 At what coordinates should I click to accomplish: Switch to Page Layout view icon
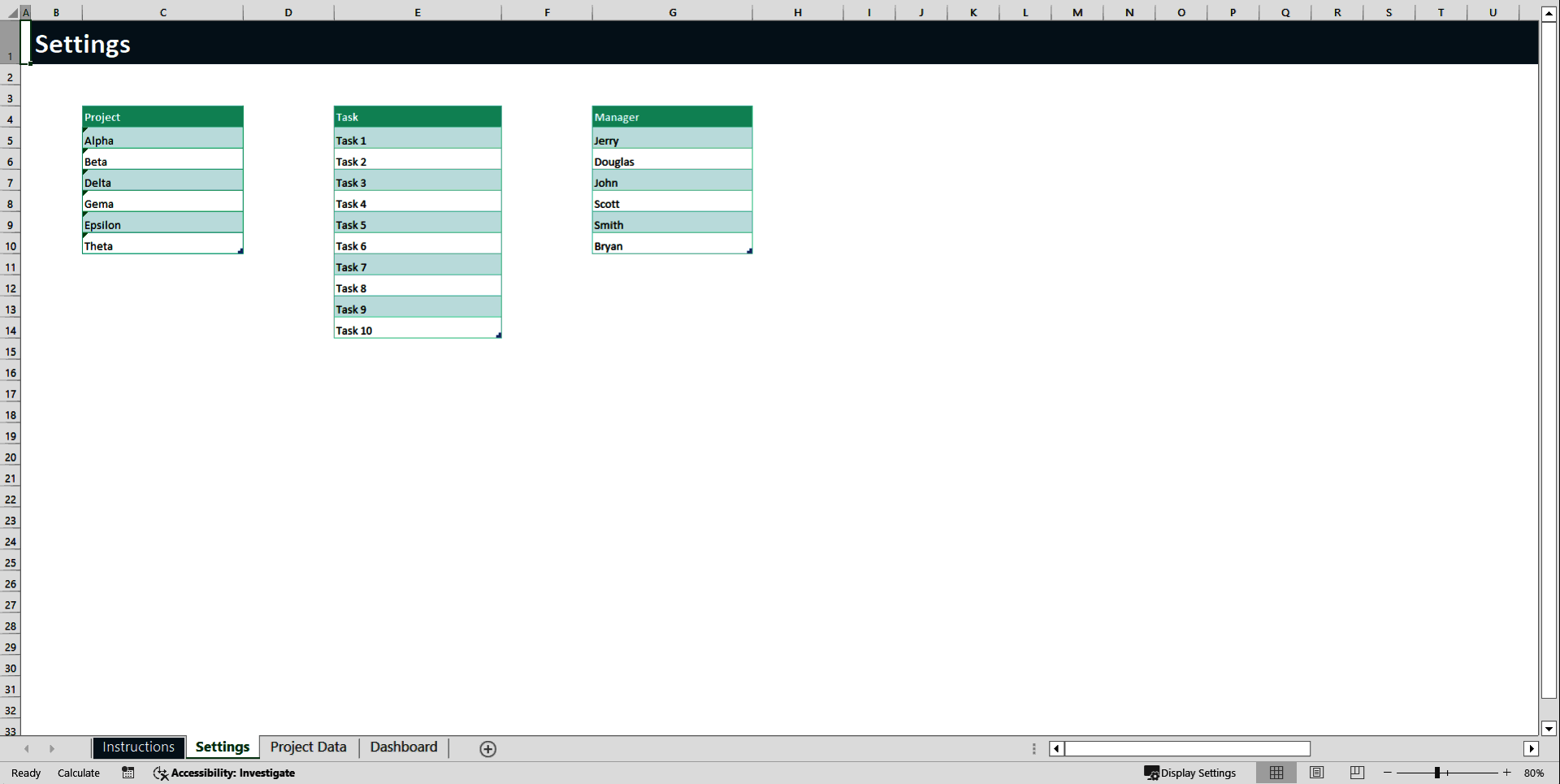click(1317, 773)
